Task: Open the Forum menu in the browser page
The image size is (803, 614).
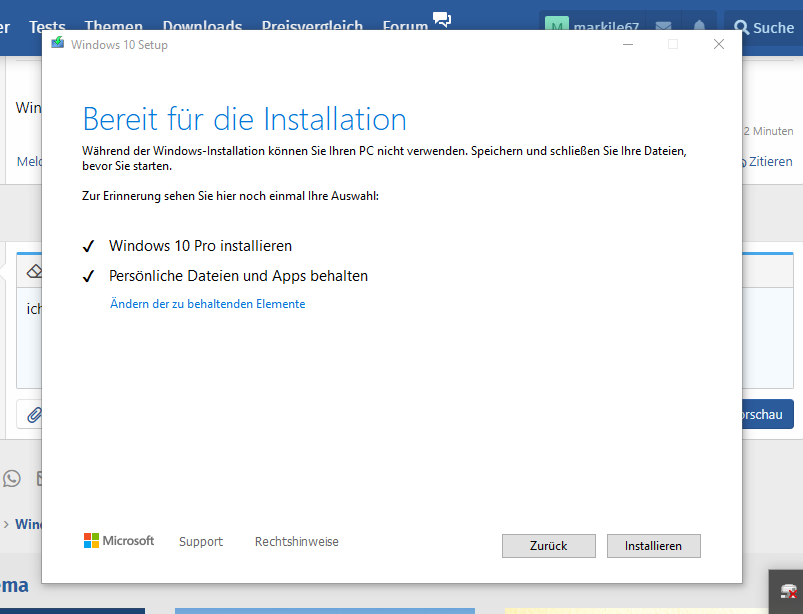Action: pyautogui.click(x=405, y=27)
